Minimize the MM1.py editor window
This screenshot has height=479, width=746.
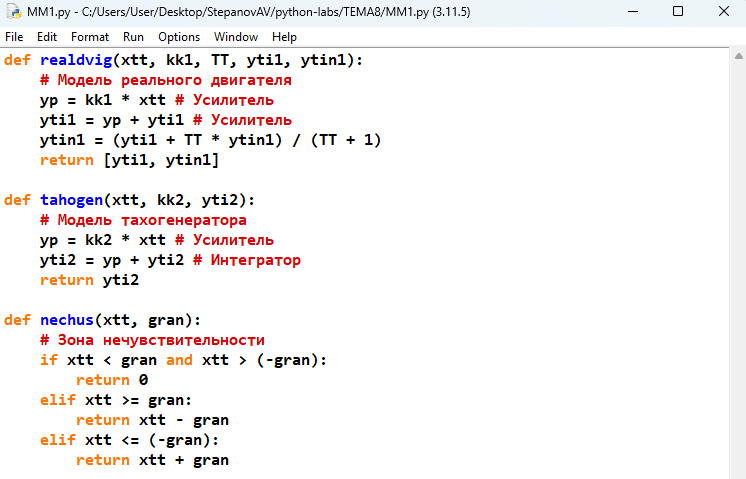(x=630, y=12)
